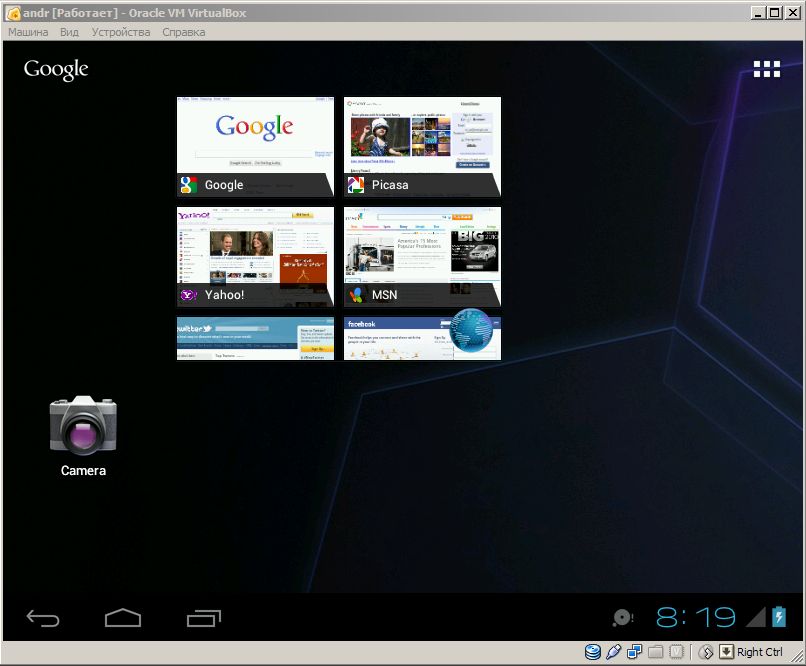
Task: Click the Google favicon in bookmark label
Action: pos(189,185)
